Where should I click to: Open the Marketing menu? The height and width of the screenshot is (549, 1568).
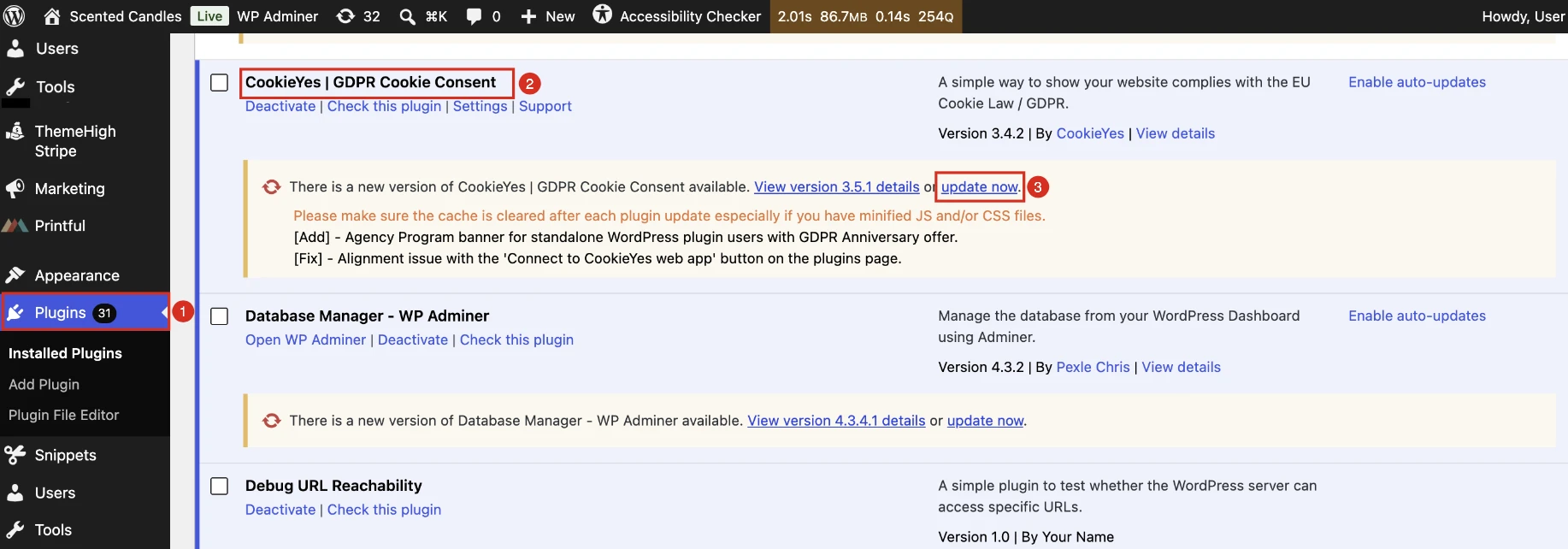click(69, 188)
